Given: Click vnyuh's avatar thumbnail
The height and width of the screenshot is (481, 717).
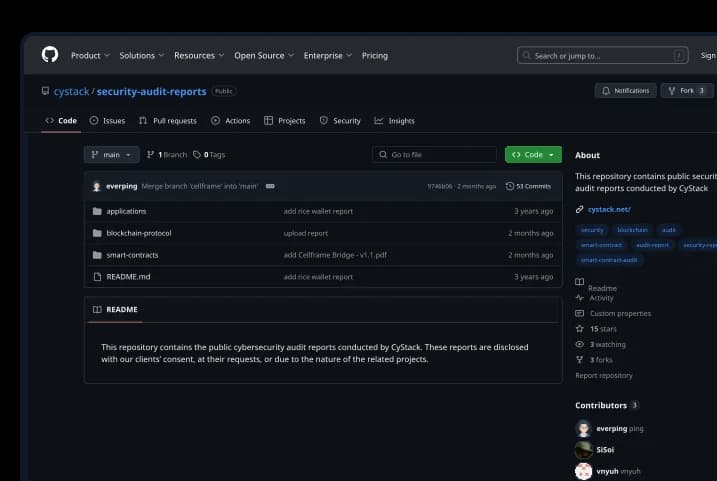Looking at the screenshot, I should click(583, 471).
